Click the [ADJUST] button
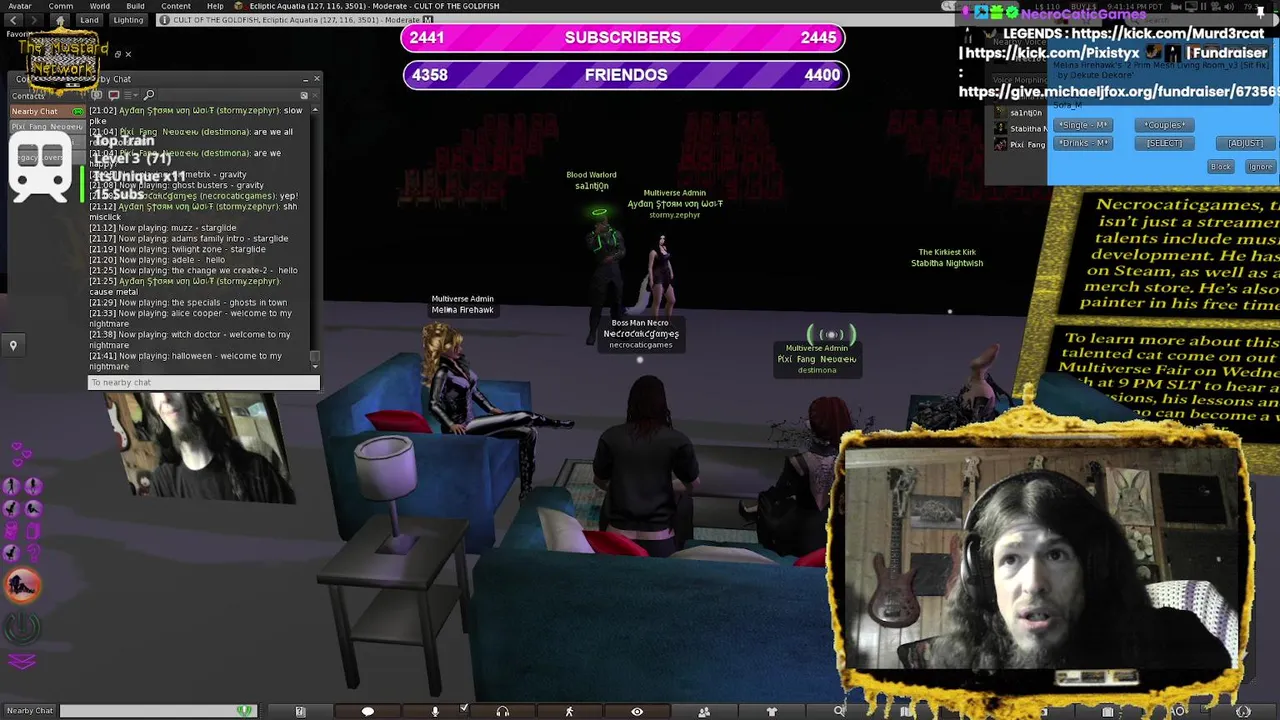 click(1245, 143)
